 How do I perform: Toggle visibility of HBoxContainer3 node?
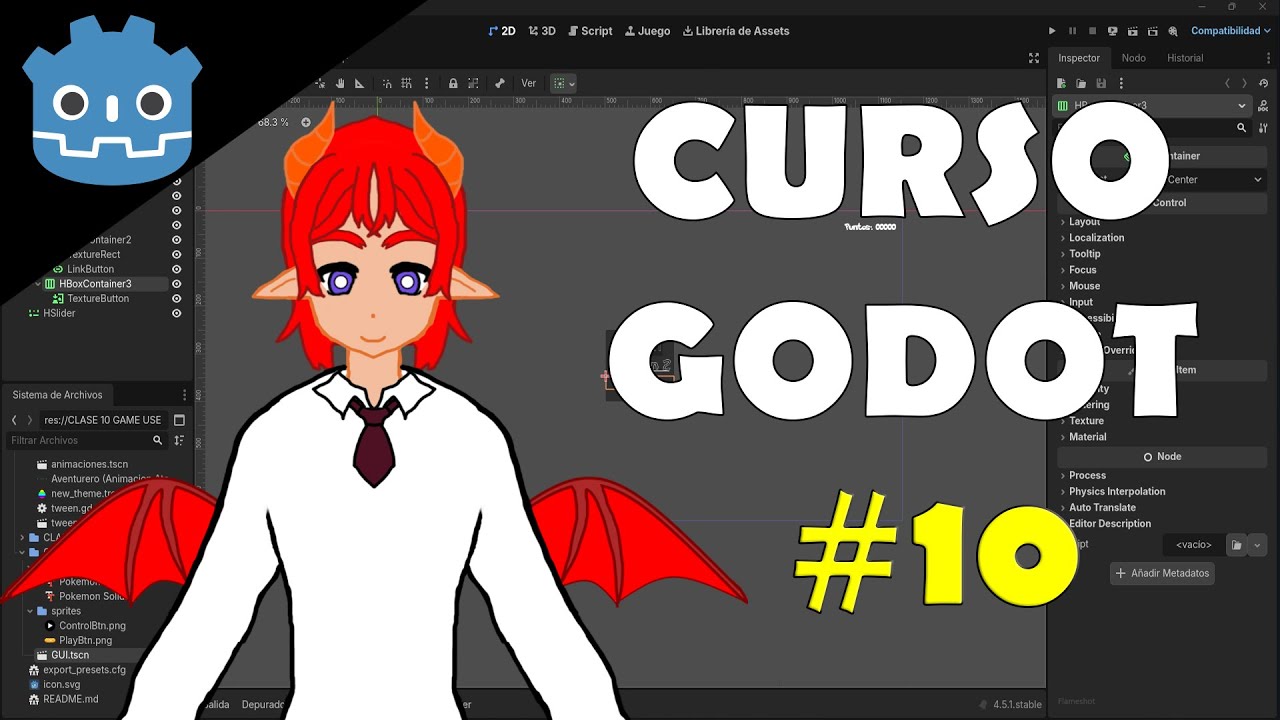coord(176,284)
